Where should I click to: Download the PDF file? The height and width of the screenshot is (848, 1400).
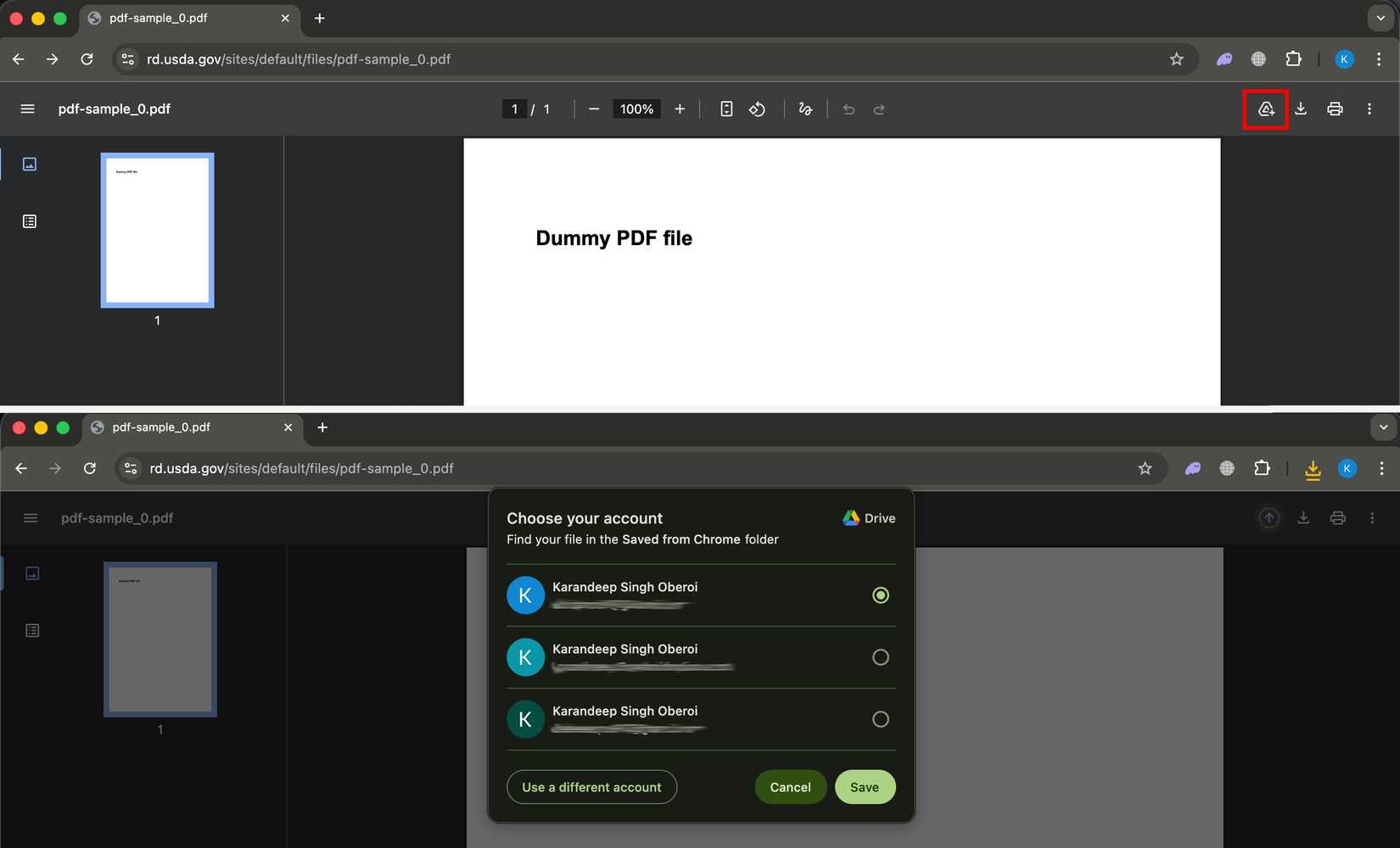coord(1301,109)
